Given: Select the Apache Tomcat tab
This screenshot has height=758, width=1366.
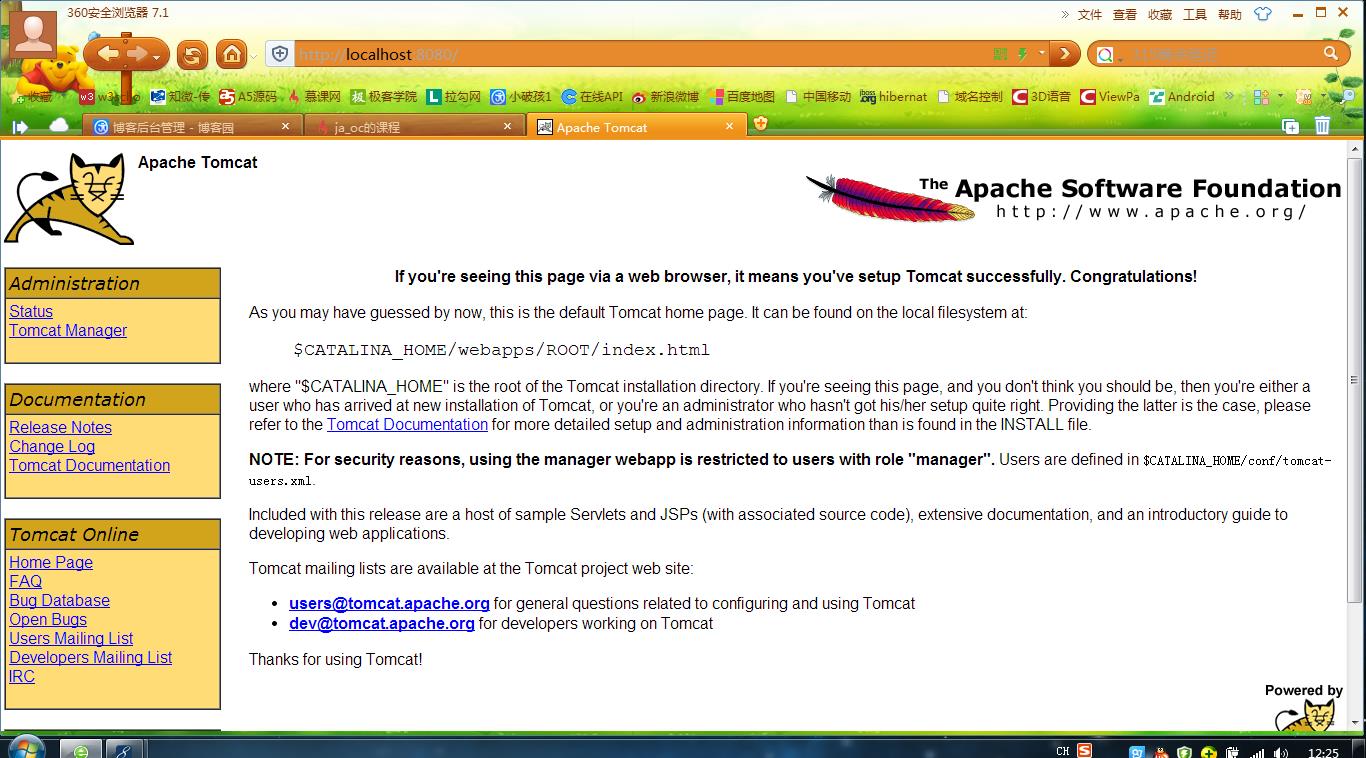Looking at the screenshot, I should pos(637,127).
